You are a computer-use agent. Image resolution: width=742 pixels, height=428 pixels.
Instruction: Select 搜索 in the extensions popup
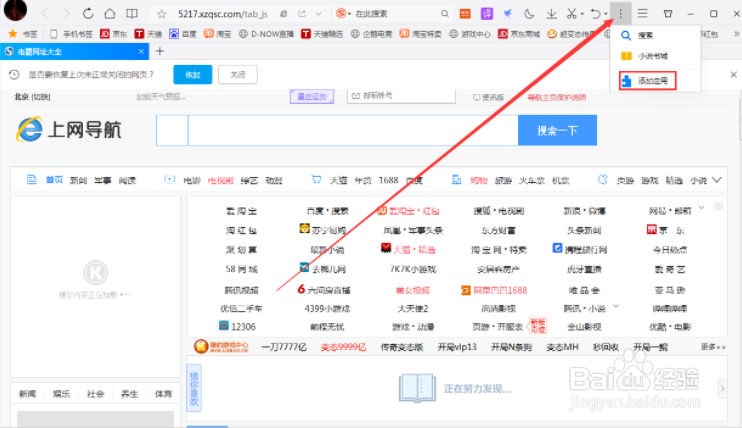click(x=655, y=36)
